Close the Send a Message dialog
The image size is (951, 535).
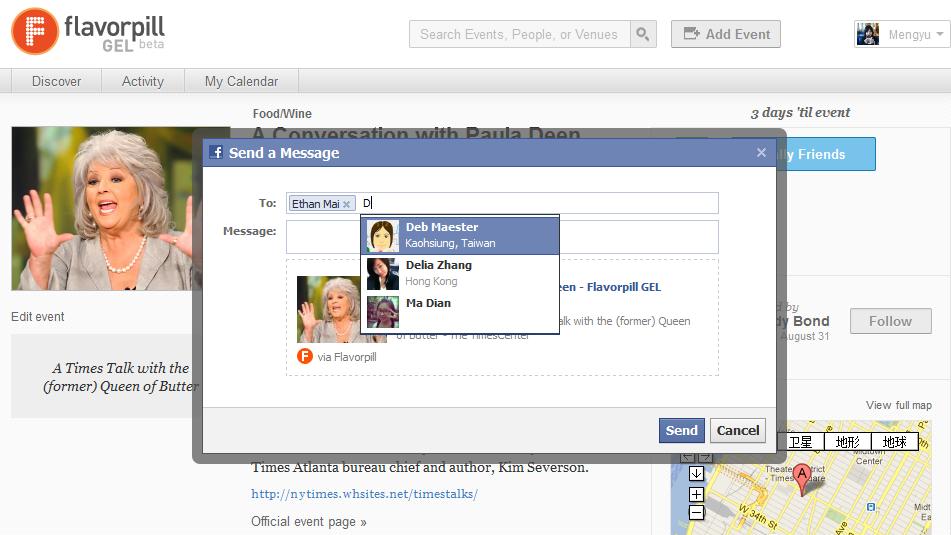click(x=761, y=153)
